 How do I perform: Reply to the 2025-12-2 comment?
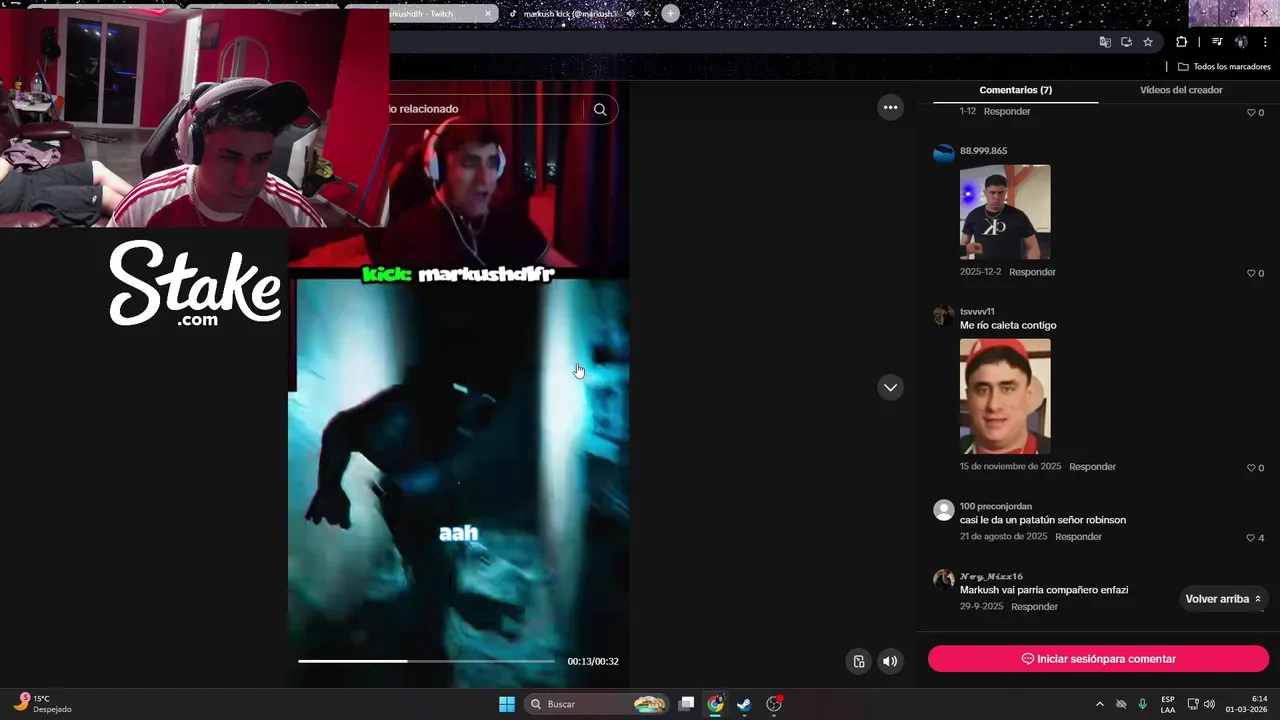click(x=1032, y=272)
